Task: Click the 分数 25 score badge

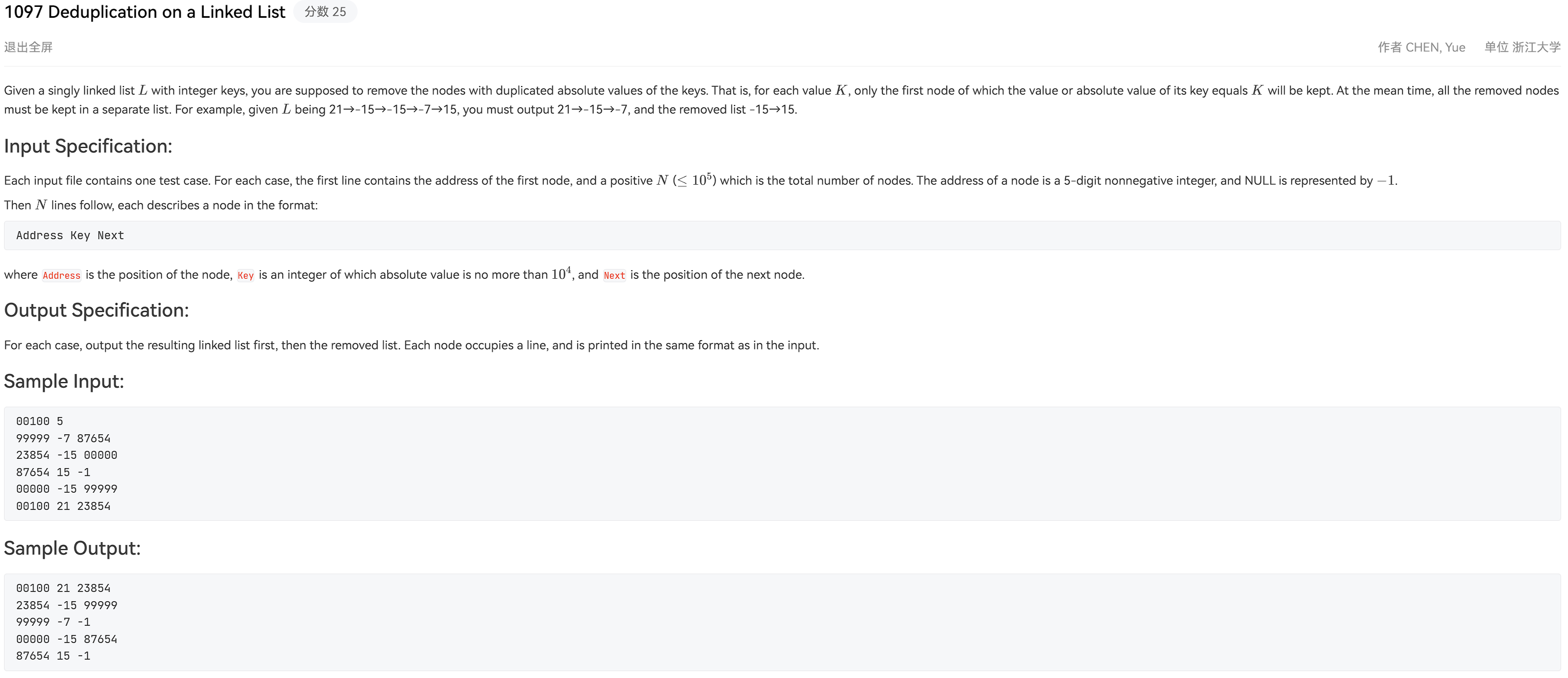Action: click(x=325, y=12)
